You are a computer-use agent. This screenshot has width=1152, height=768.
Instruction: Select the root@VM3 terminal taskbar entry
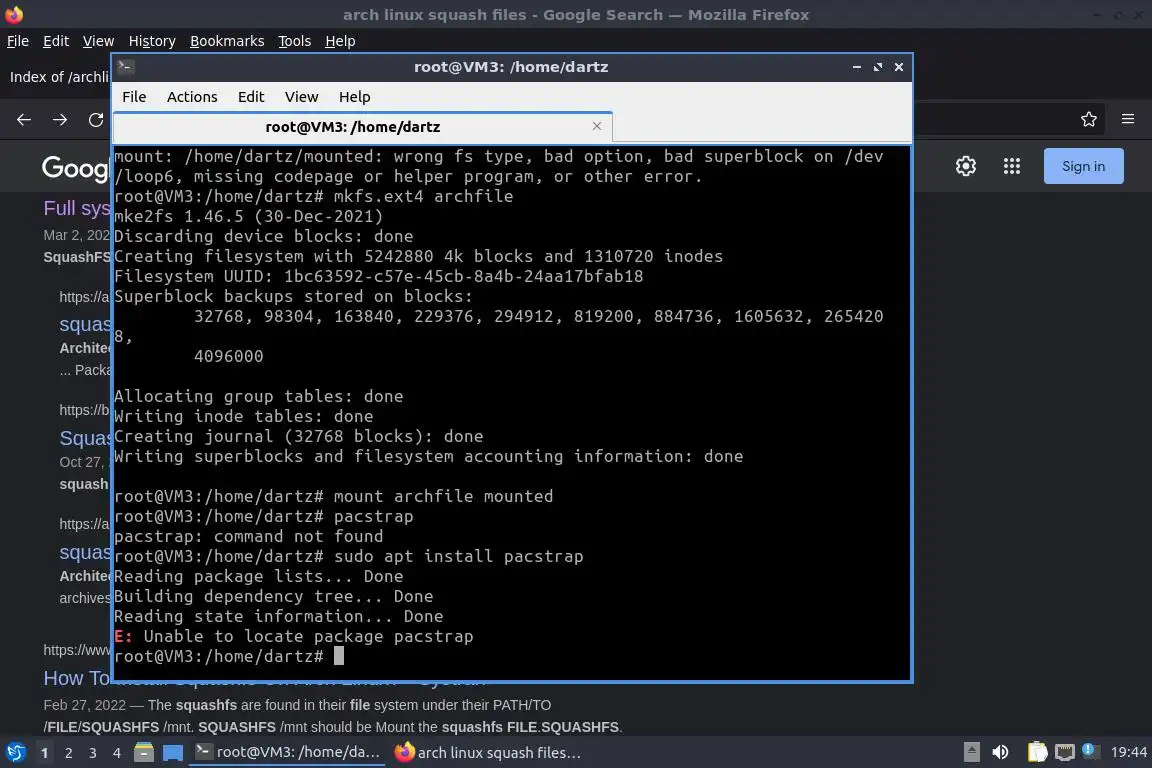coord(287,753)
